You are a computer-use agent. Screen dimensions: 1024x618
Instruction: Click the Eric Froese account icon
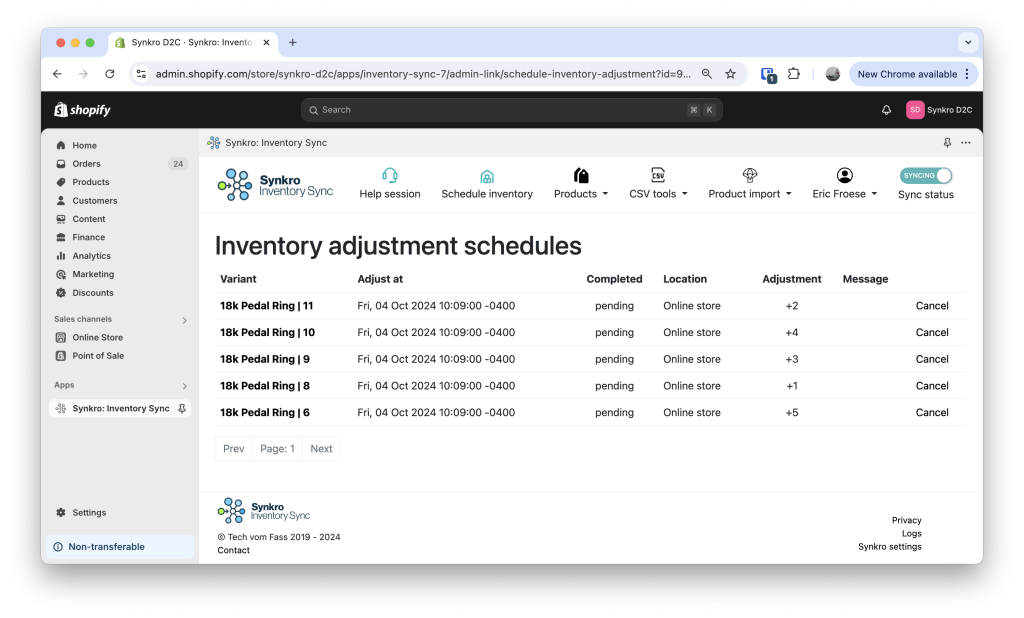843,173
